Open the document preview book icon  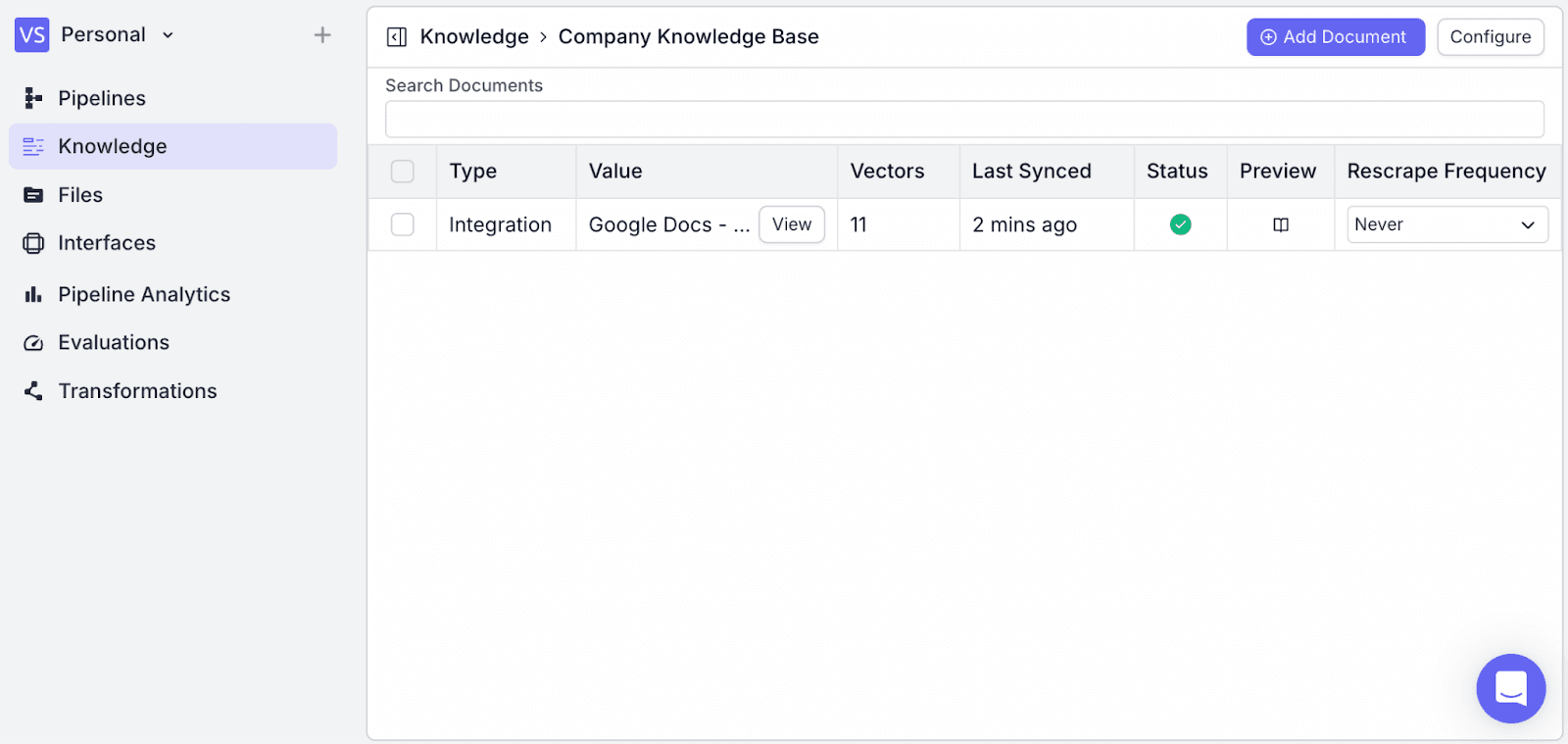pyautogui.click(x=1280, y=224)
